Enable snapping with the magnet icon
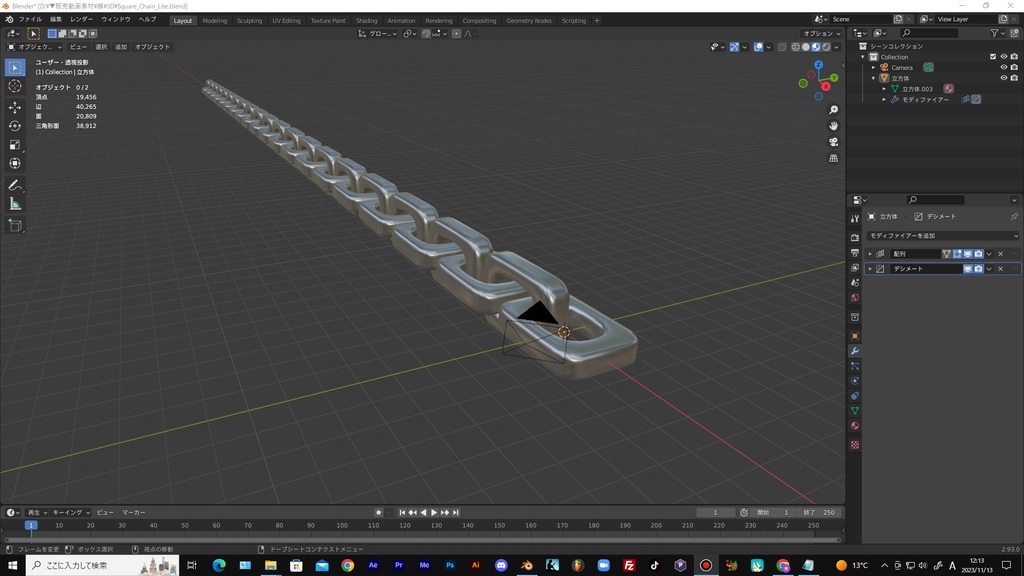Screen dimensions: 1024x576 pyautogui.click(x=425, y=33)
